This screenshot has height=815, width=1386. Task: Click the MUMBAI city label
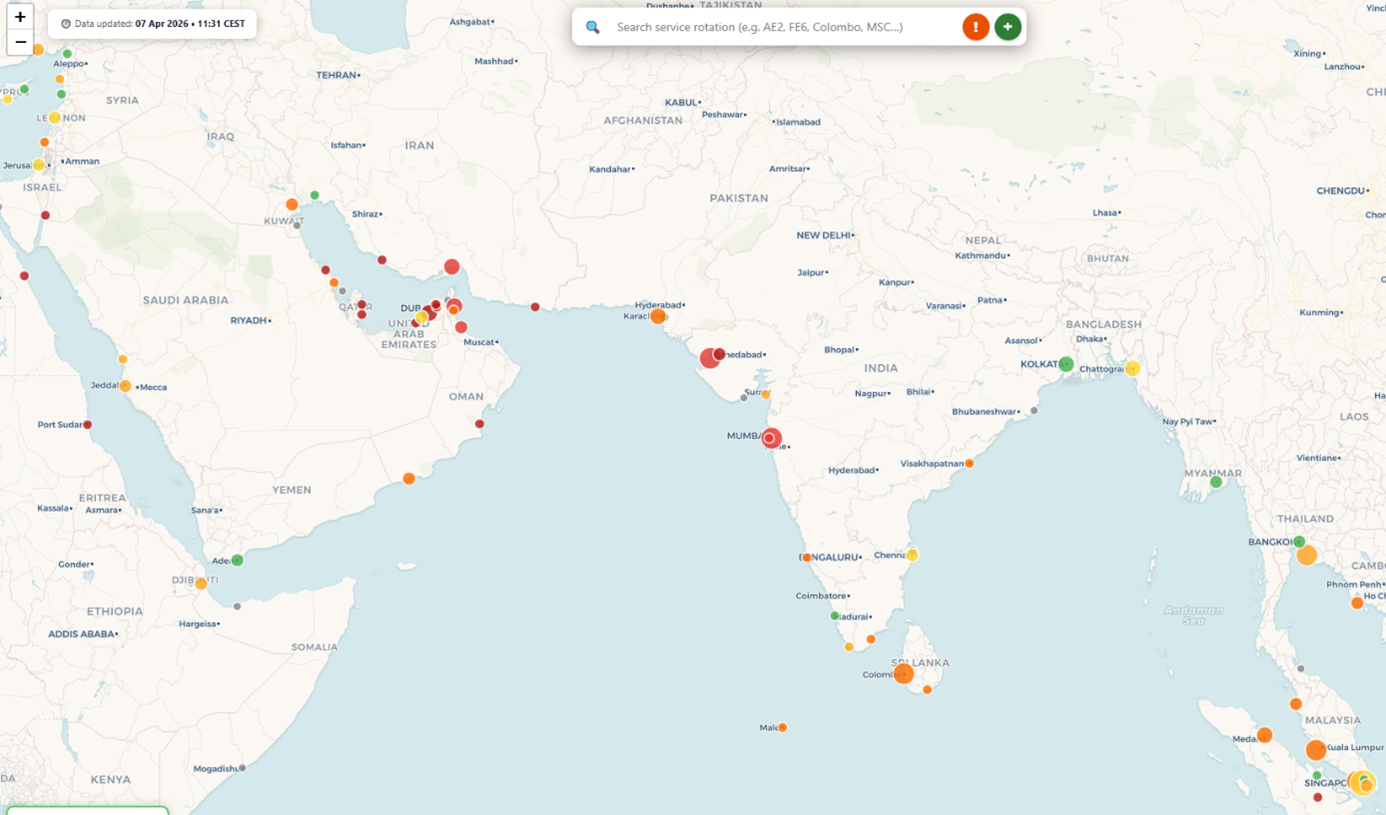click(x=744, y=436)
